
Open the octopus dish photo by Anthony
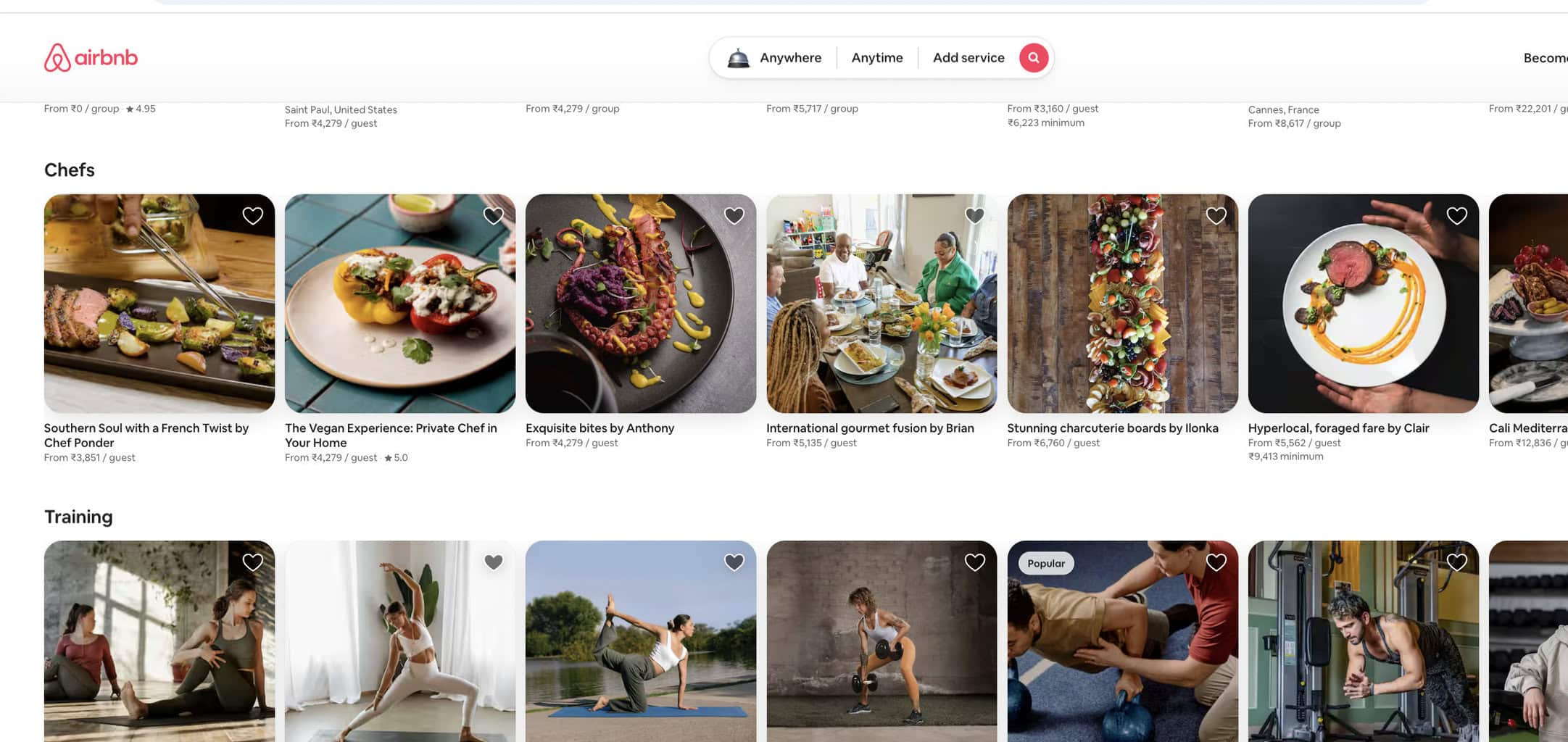pos(641,304)
